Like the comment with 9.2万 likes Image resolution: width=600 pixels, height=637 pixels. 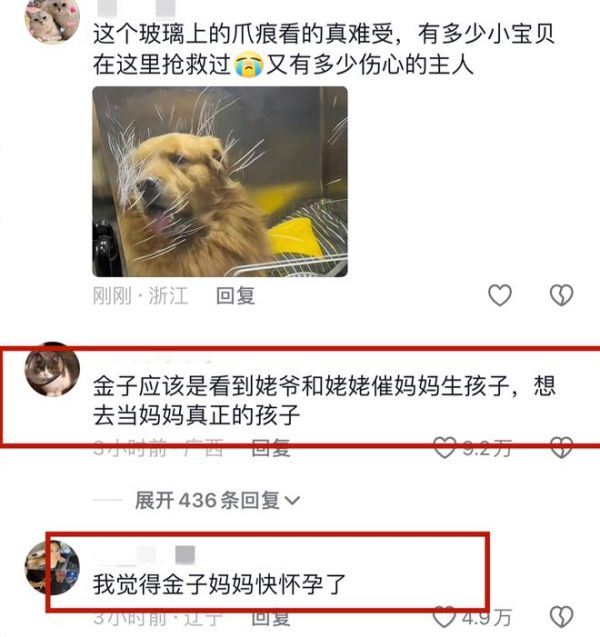[444, 448]
